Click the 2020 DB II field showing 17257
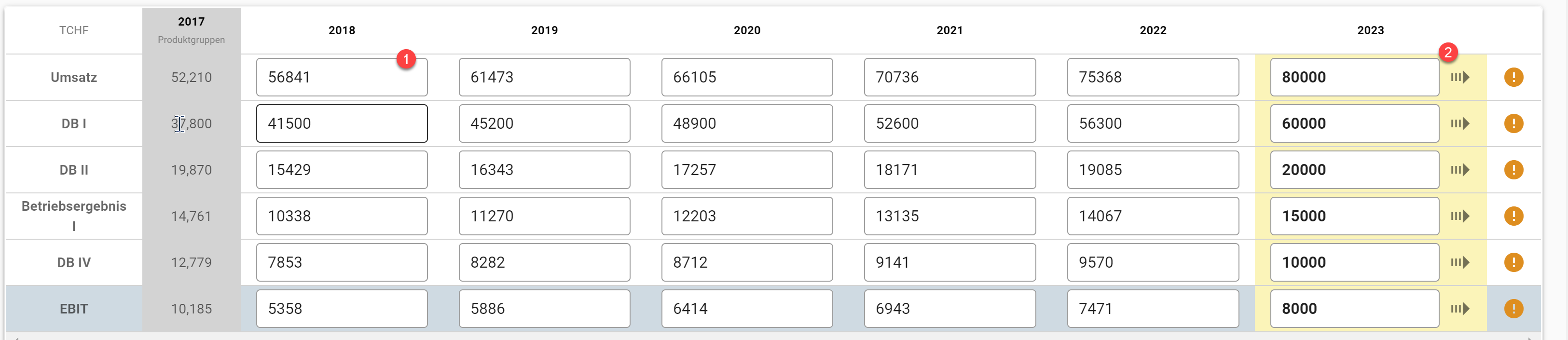Viewport: 1568px width, 340px height. point(747,170)
